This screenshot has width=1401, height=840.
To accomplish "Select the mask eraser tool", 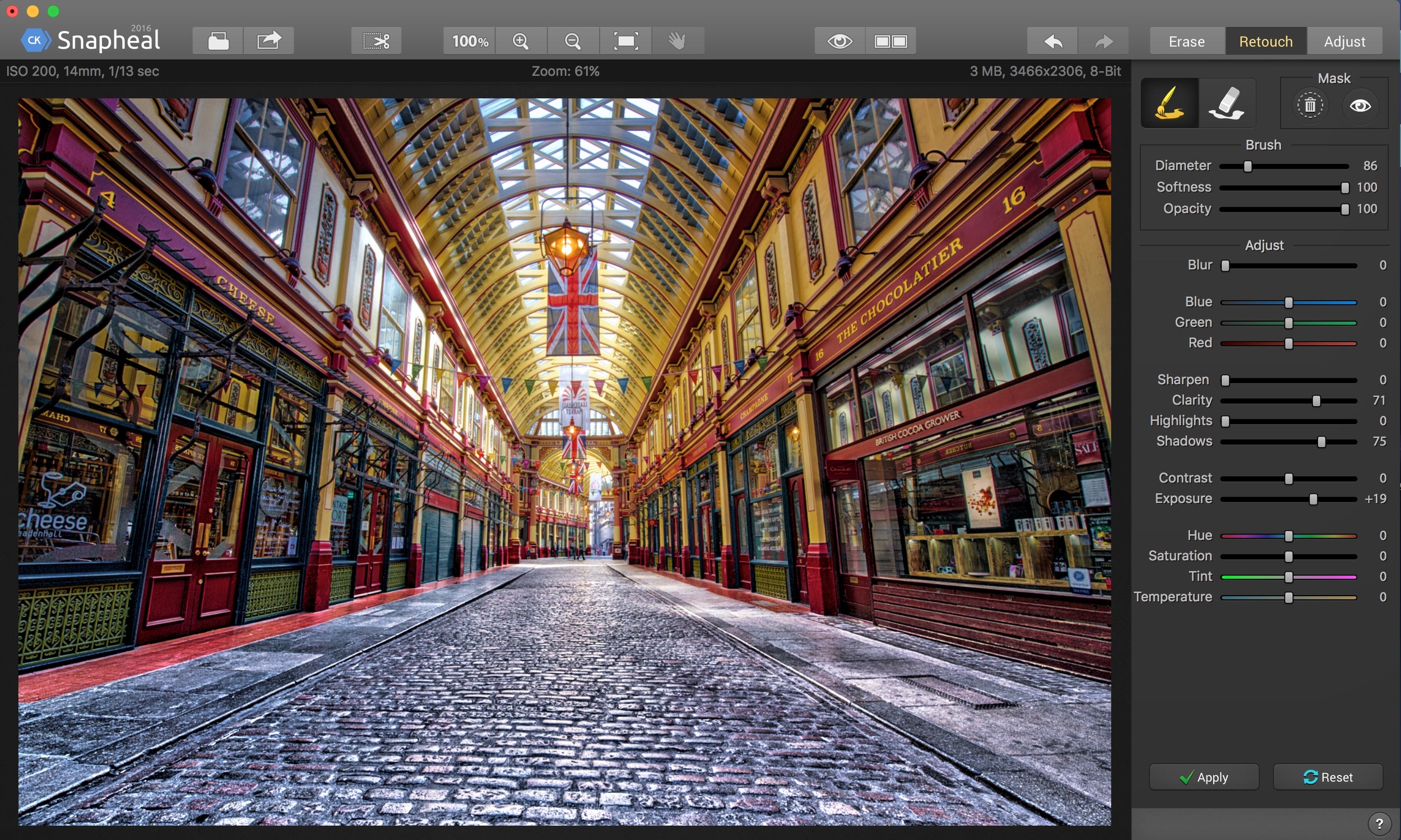I will [1227, 103].
